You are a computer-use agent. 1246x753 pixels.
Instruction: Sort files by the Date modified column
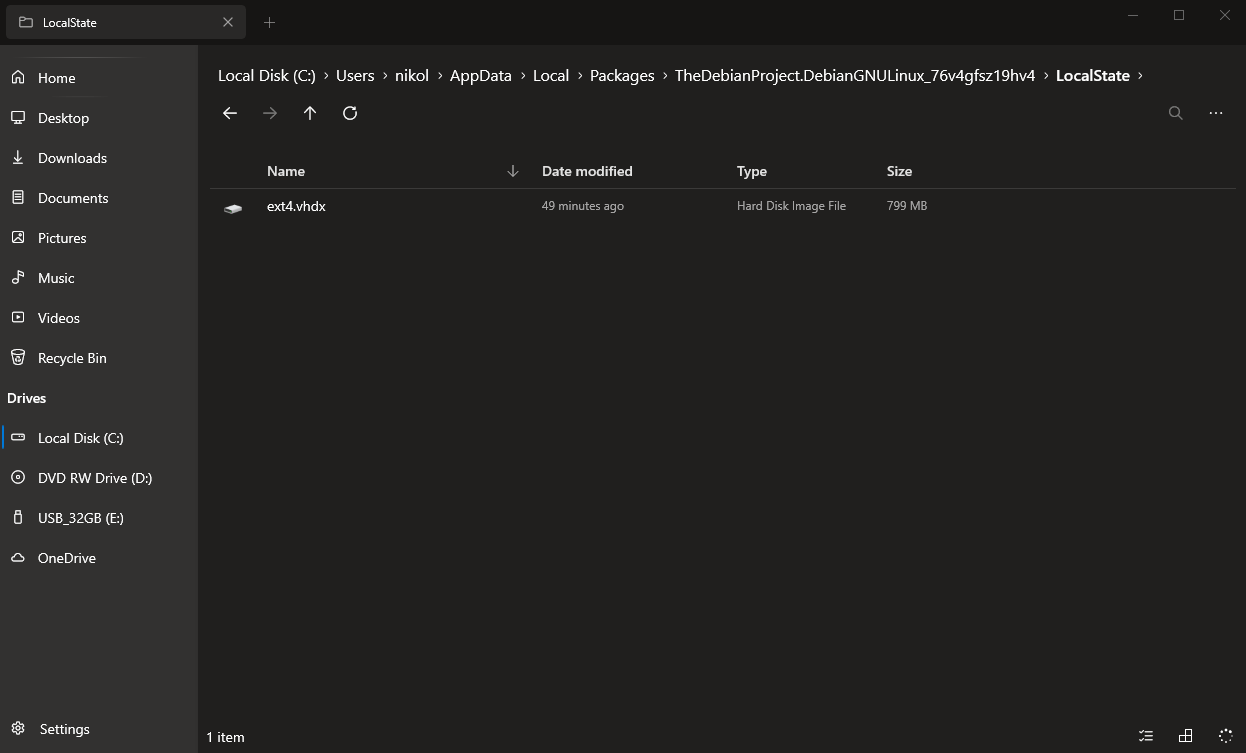pos(587,171)
